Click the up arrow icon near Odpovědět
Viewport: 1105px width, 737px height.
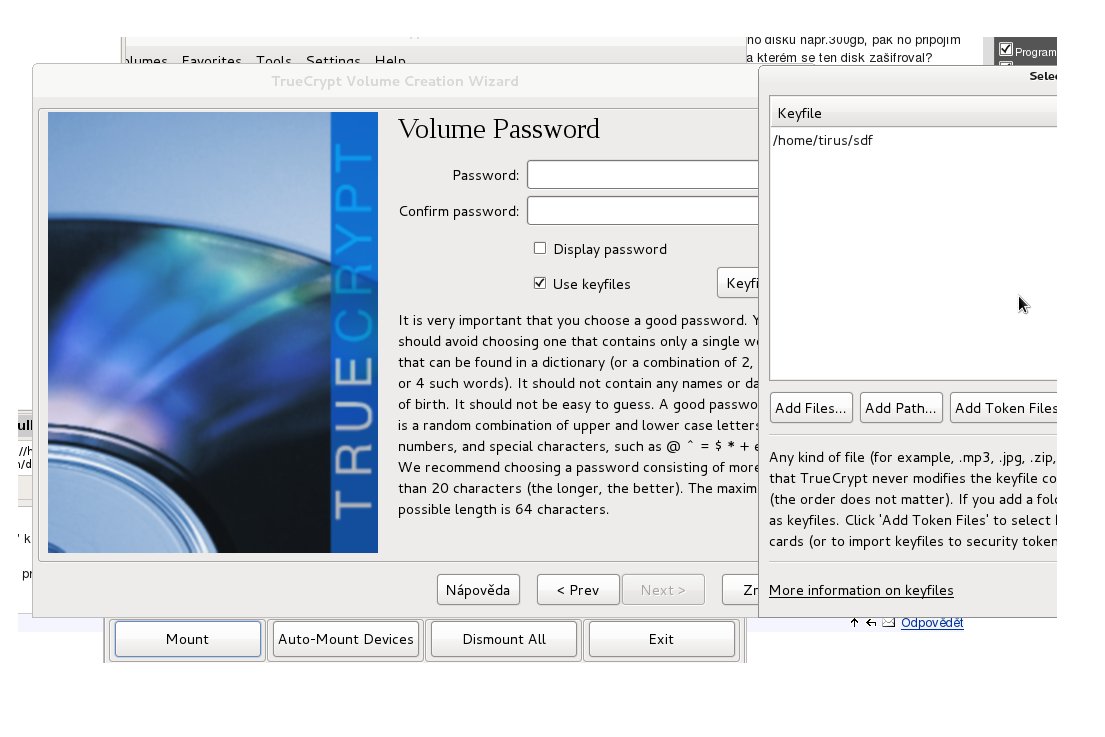click(854, 622)
